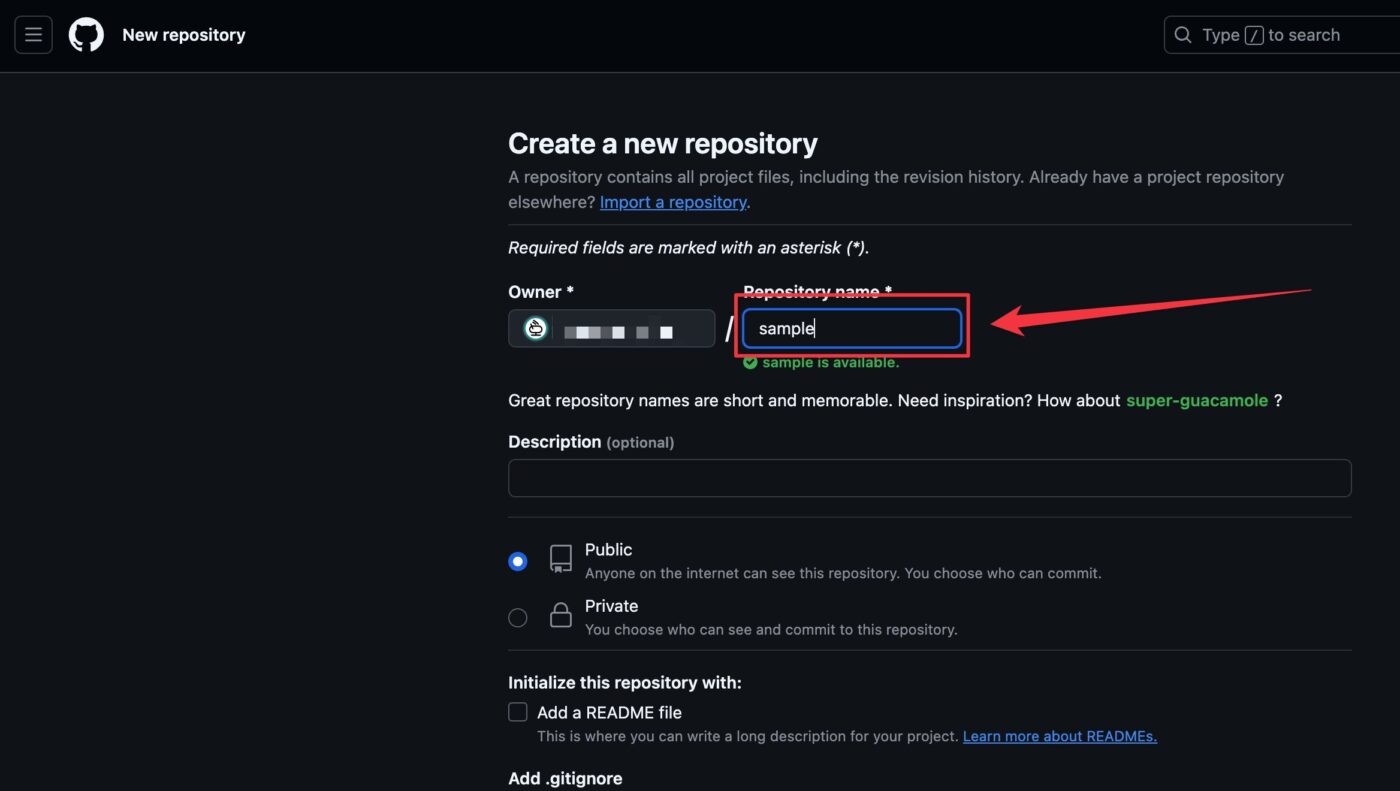This screenshot has width=1400, height=791.
Task: Click the green availability checkmark icon
Action: pyautogui.click(x=750, y=363)
